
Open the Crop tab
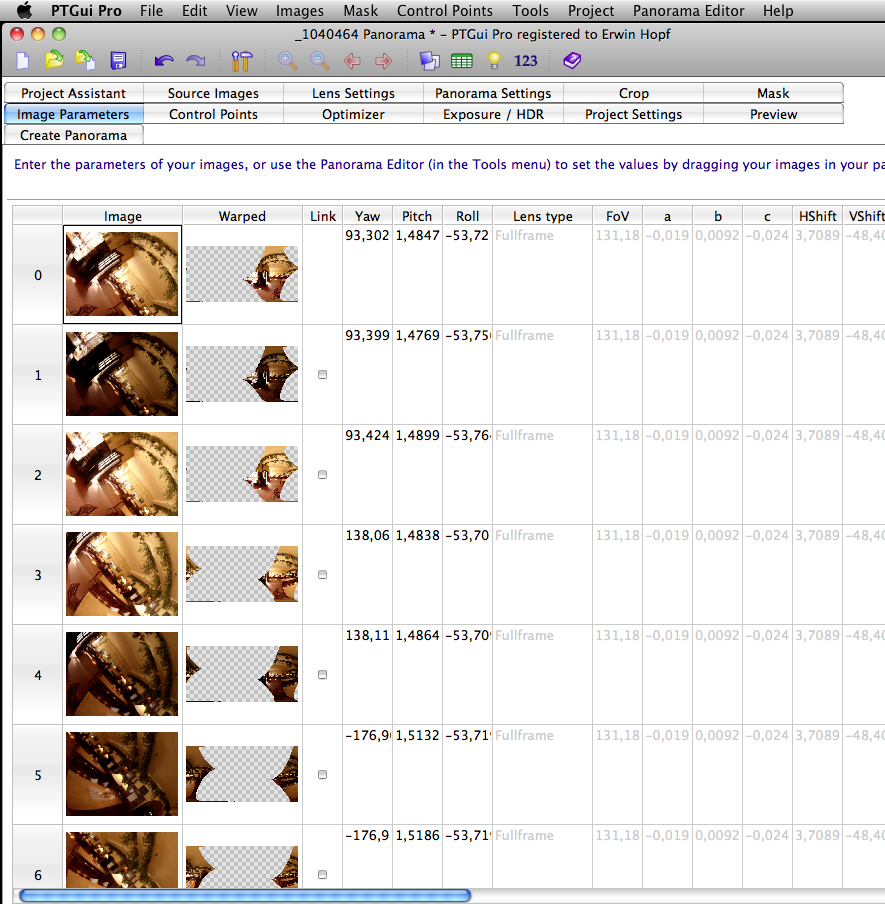634,93
